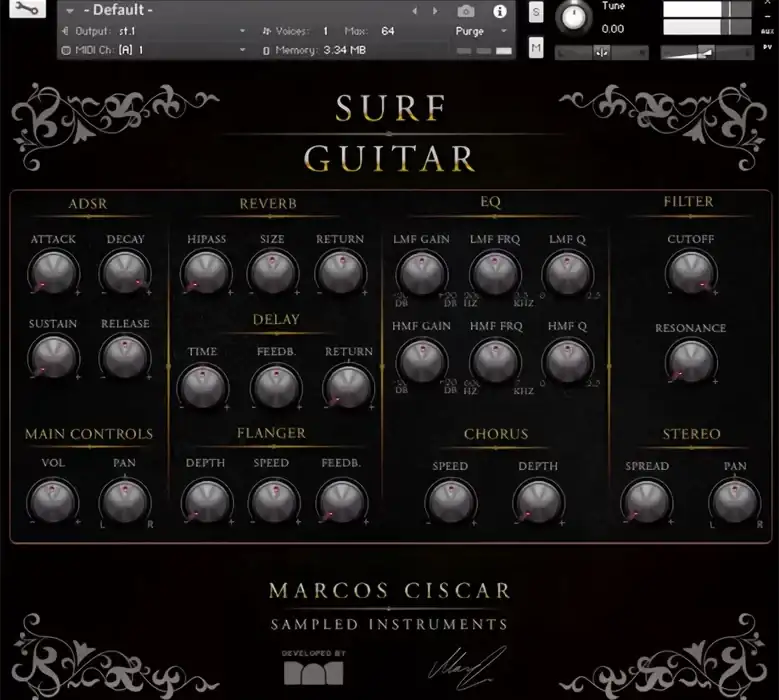The height and width of the screenshot is (700, 779).
Task: Click the Chorus Depth knob
Action: [538, 501]
